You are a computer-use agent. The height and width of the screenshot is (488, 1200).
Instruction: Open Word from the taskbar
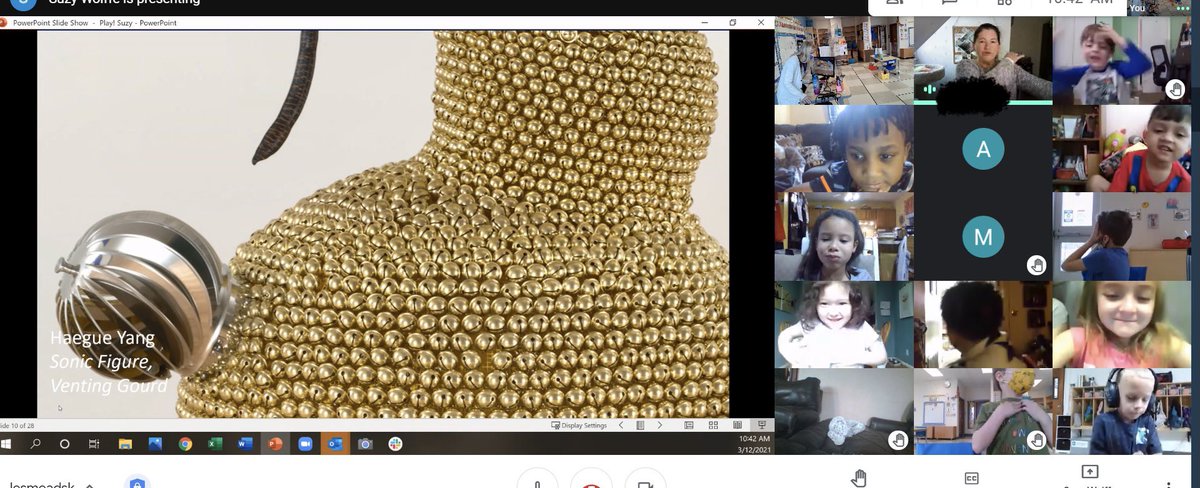point(245,443)
